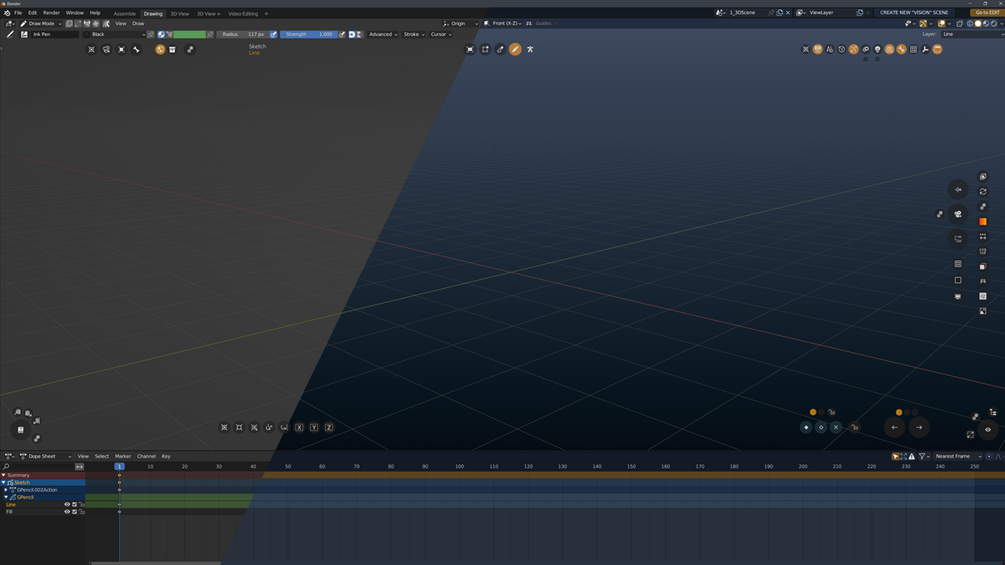1005x565 pixels.
Task: Click the archive box icon next to orange circle
Action: pos(172,49)
